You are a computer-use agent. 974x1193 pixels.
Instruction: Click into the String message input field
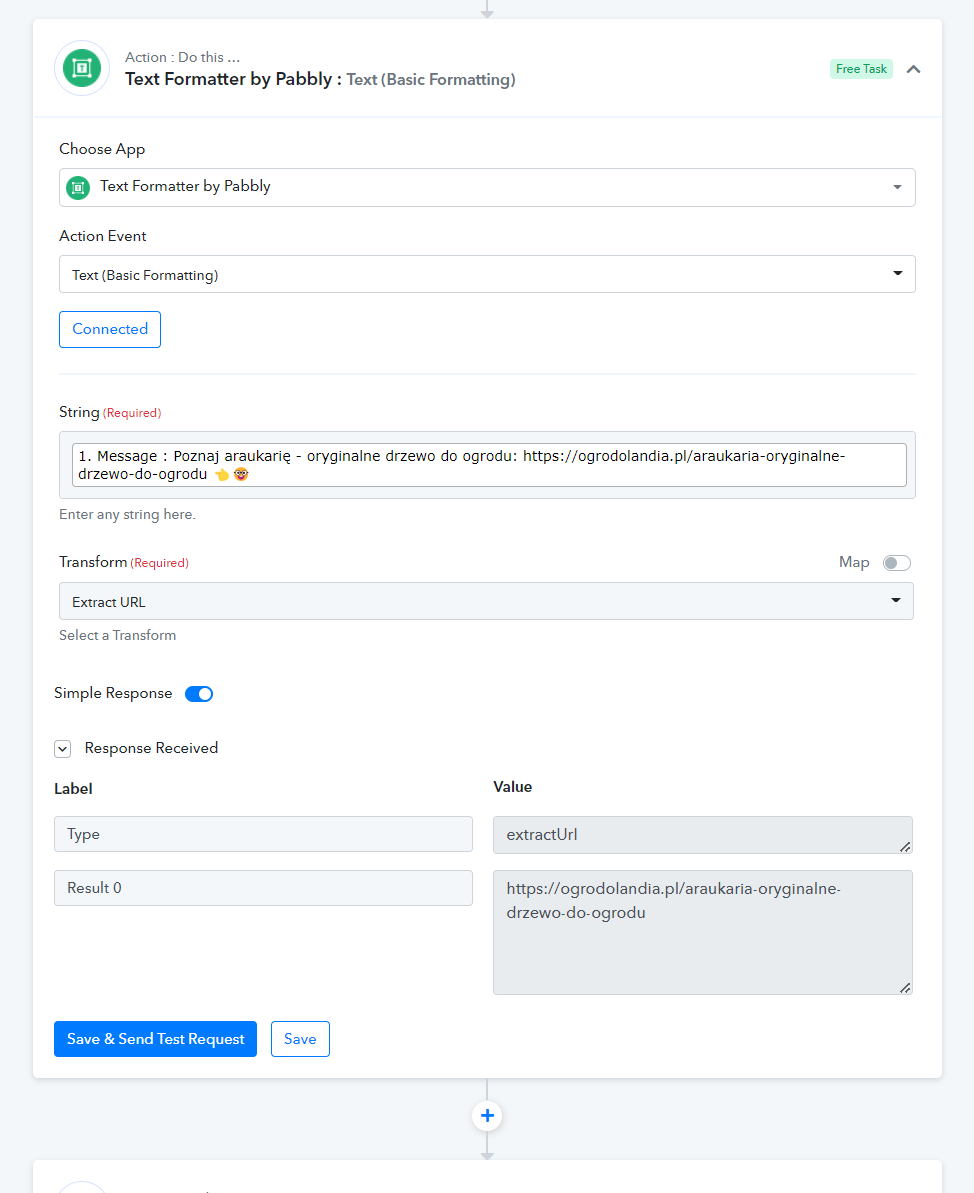489,465
